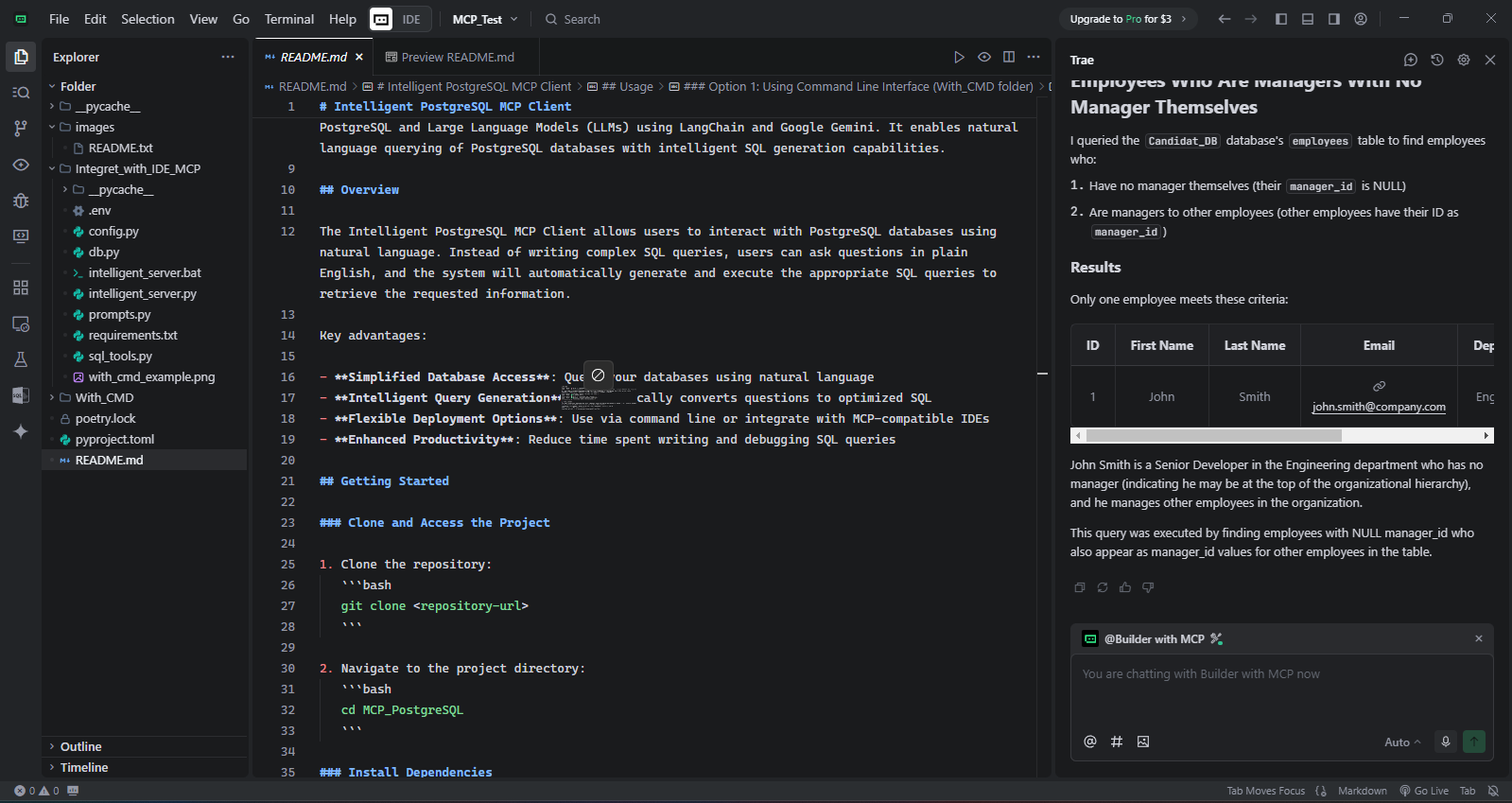Open the Selection menu
This screenshot has width=1512, height=803.
tap(148, 19)
